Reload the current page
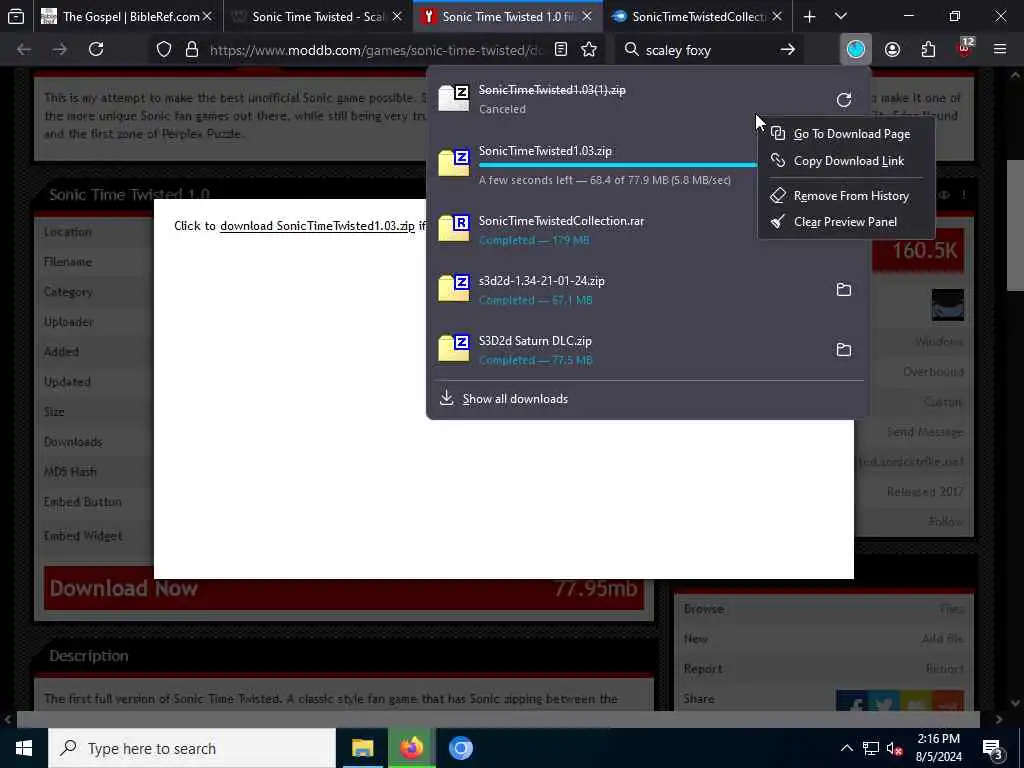The width and height of the screenshot is (1024, 768). pos(96,49)
